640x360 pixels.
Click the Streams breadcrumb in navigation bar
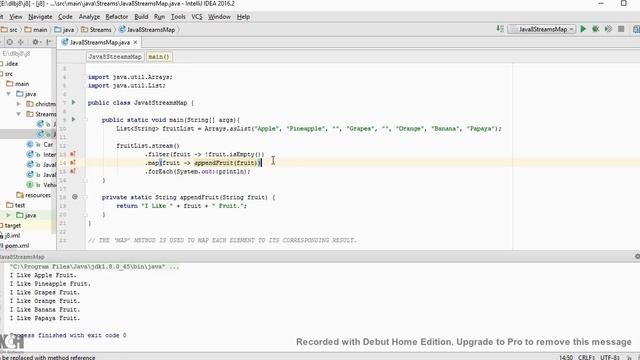[x=96, y=29]
